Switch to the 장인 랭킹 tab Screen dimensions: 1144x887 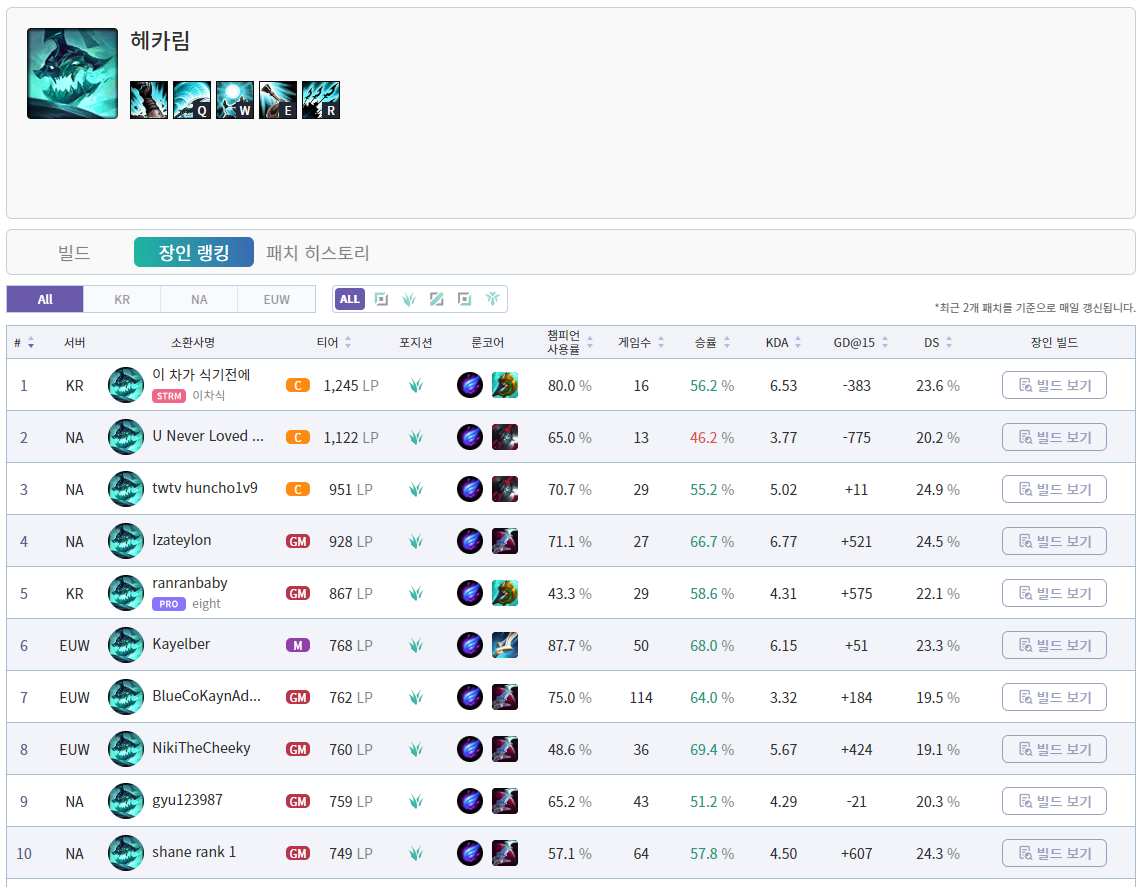tap(194, 252)
